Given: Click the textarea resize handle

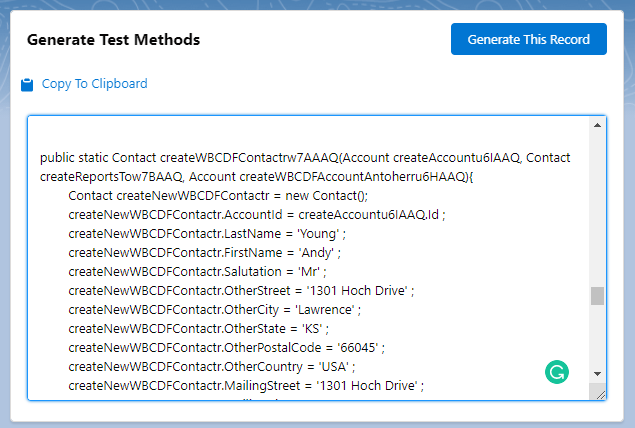Looking at the screenshot, I should pyautogui.click(x=599, y=393).
